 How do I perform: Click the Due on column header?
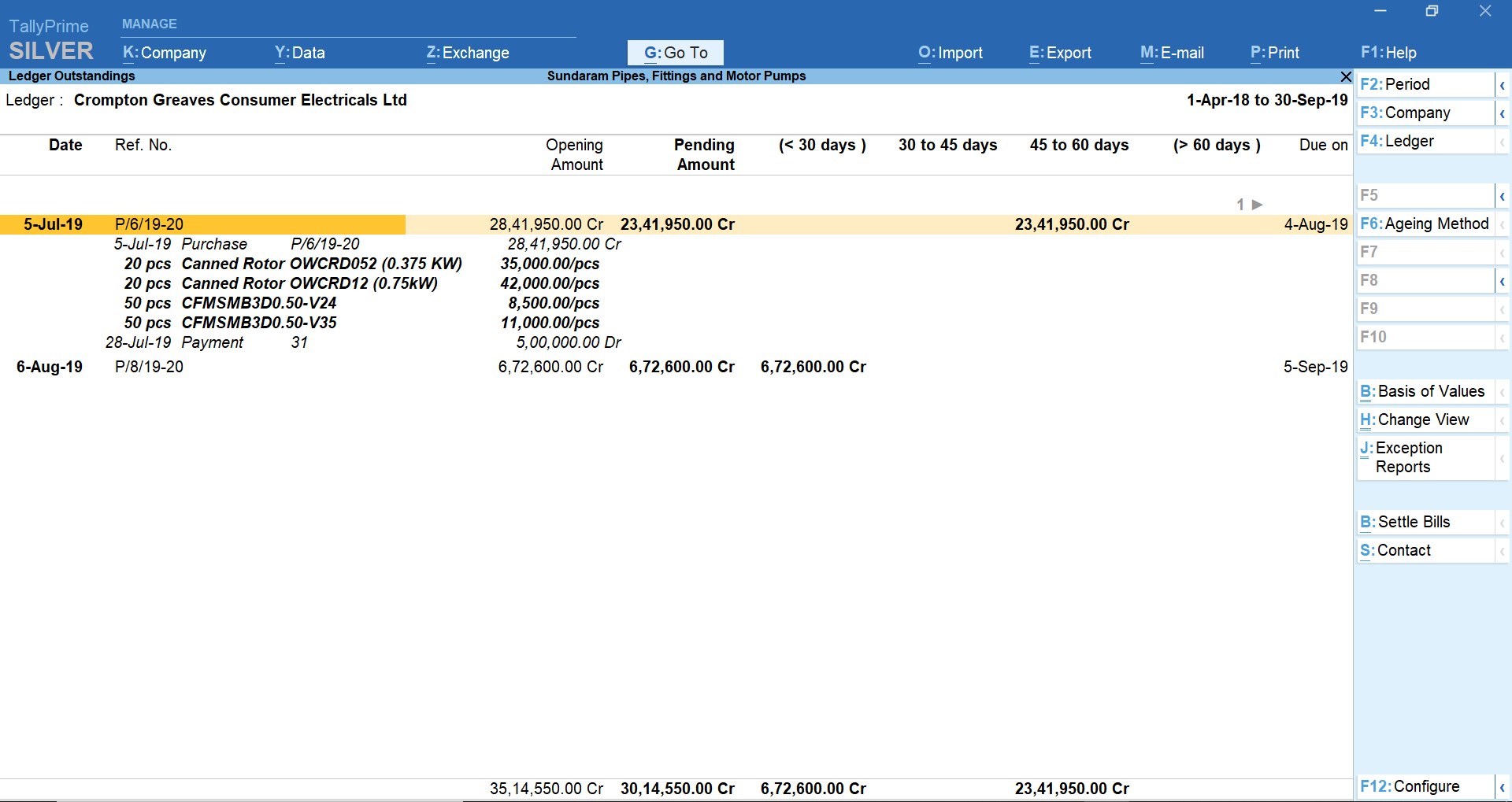pyautogui.click(x=1323, y=145)
